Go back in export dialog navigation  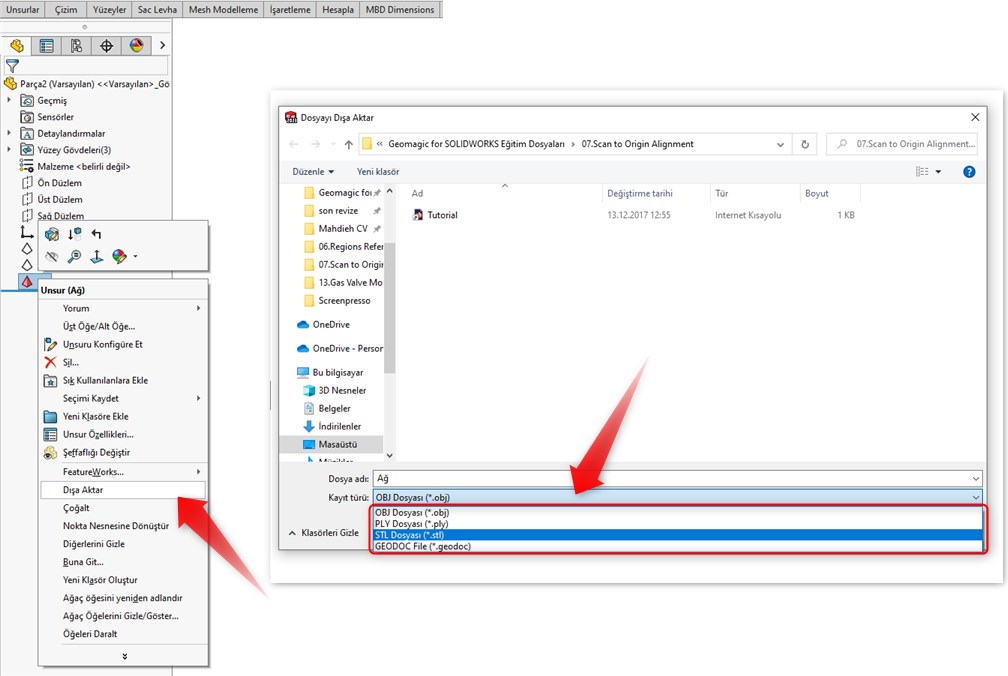pyautogui.click(x=294, y=144)
